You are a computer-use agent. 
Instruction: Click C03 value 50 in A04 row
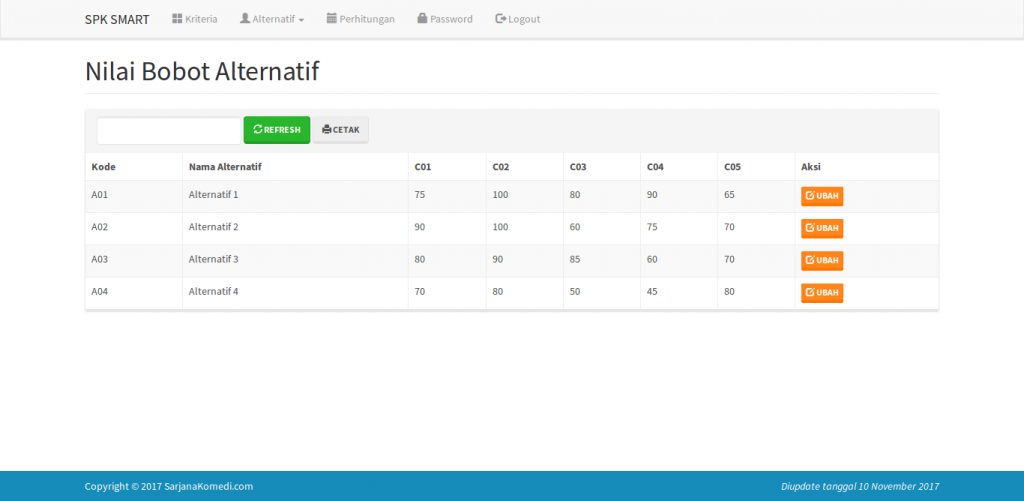(x=575, y=291)
